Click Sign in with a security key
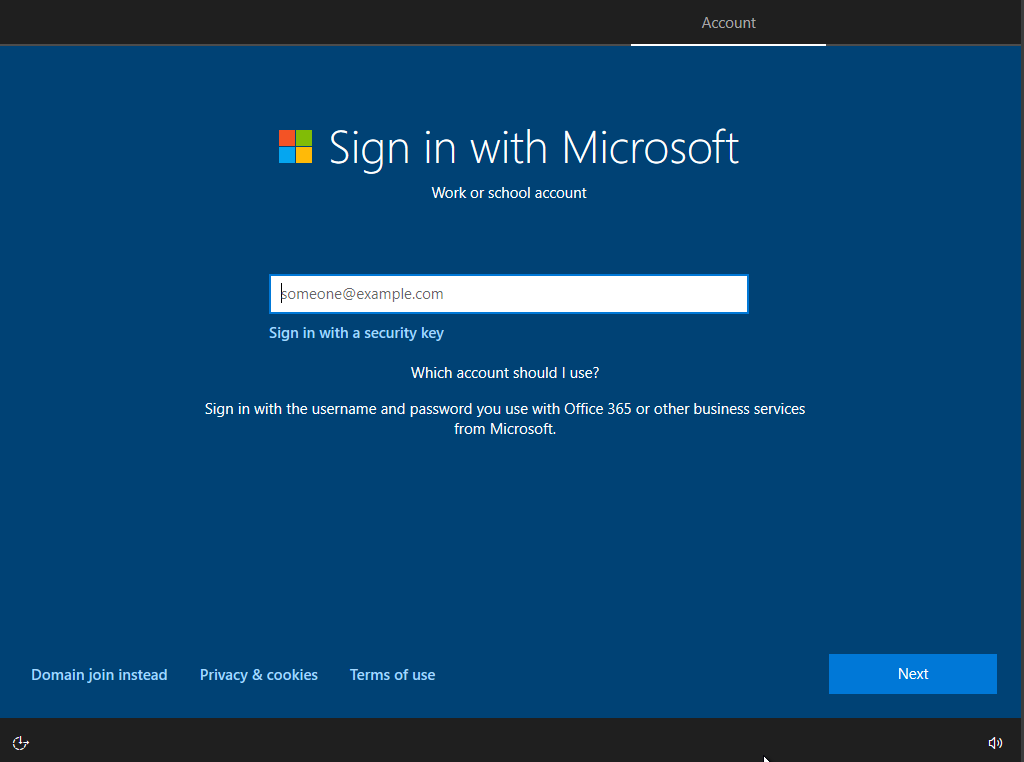The width and height of the screenshot is (1024, 762). click(356, 333)
